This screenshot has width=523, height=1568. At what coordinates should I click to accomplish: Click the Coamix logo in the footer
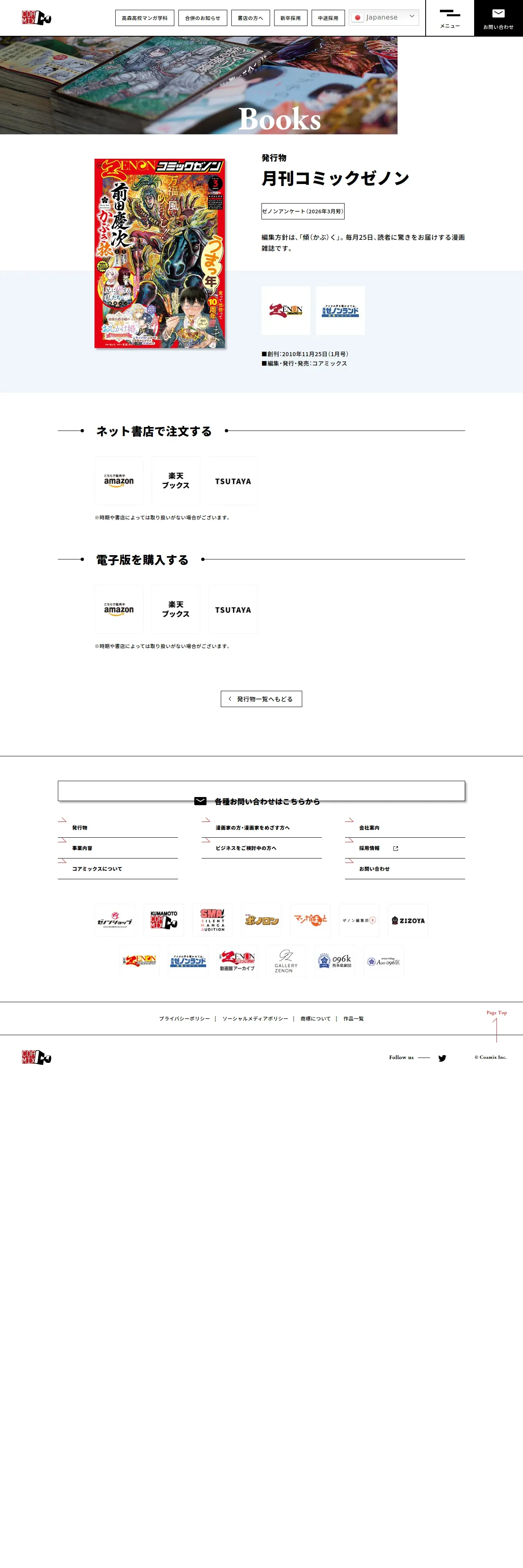click(x=37, y=1057)
